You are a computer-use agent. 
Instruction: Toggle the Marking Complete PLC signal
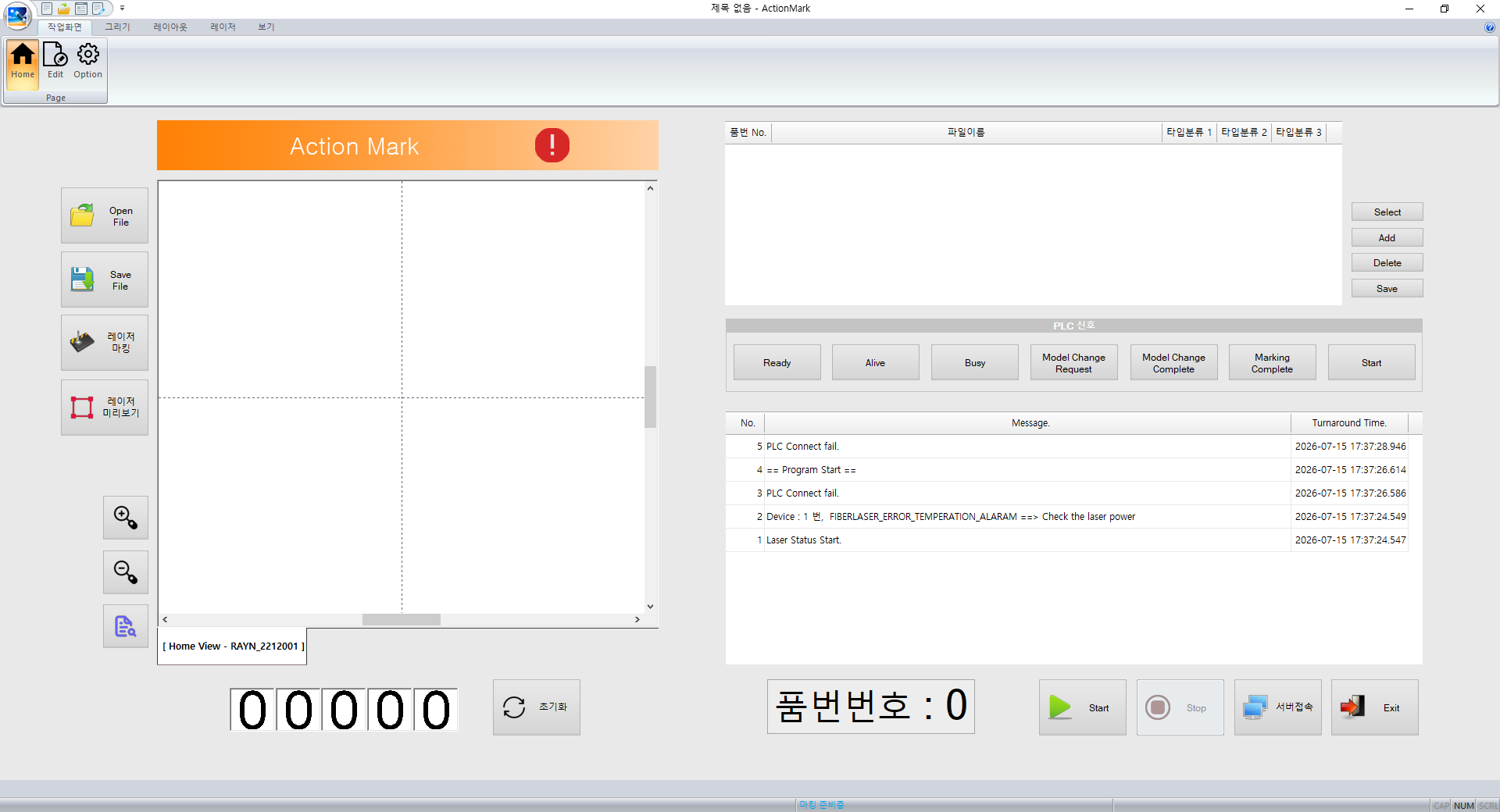(1273, 363)
